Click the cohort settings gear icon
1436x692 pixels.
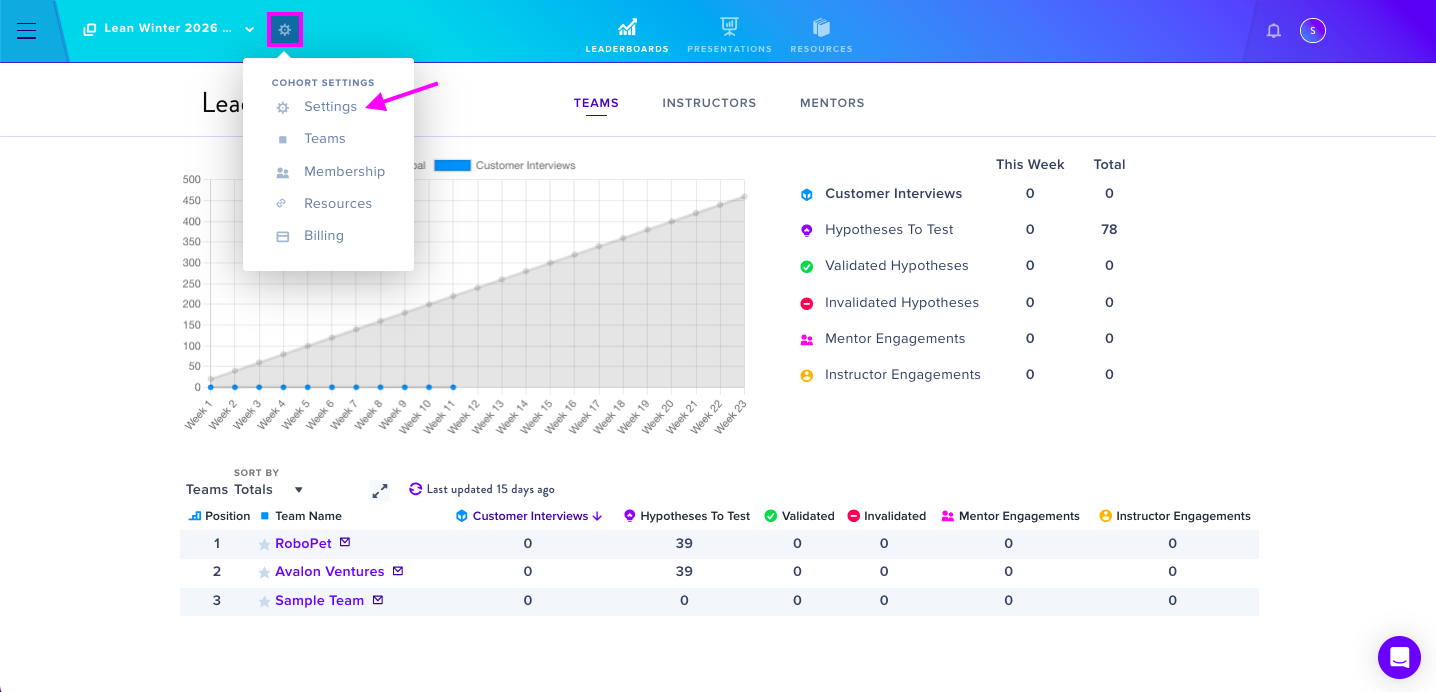[285, 30]
